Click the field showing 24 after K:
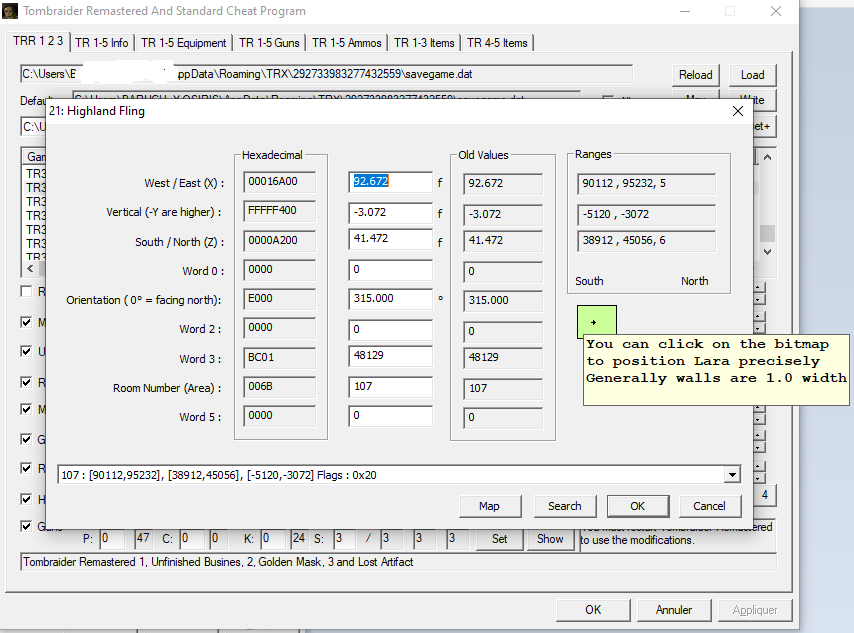The width and height of the screenshot is (854, 633). point(298,539)
